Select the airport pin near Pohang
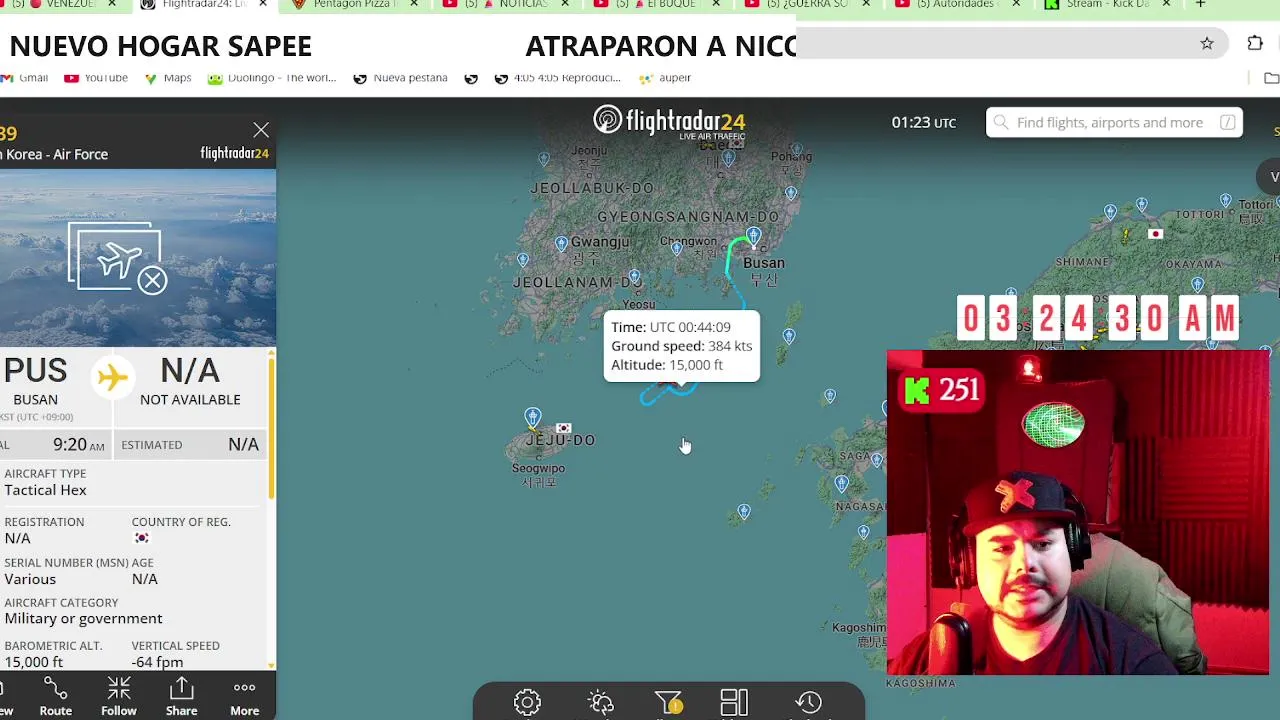1280x720 pixels. tap(795, 148)
